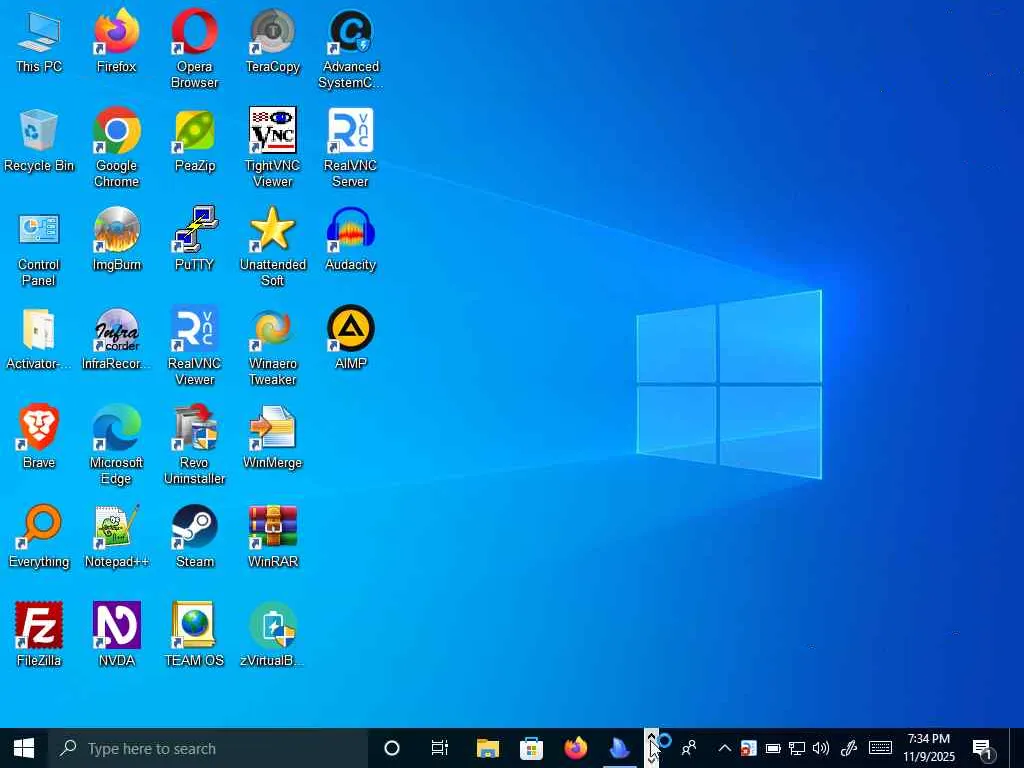Click the taskbar search box
Screen dimensions: 1024x768
point(208,748)
